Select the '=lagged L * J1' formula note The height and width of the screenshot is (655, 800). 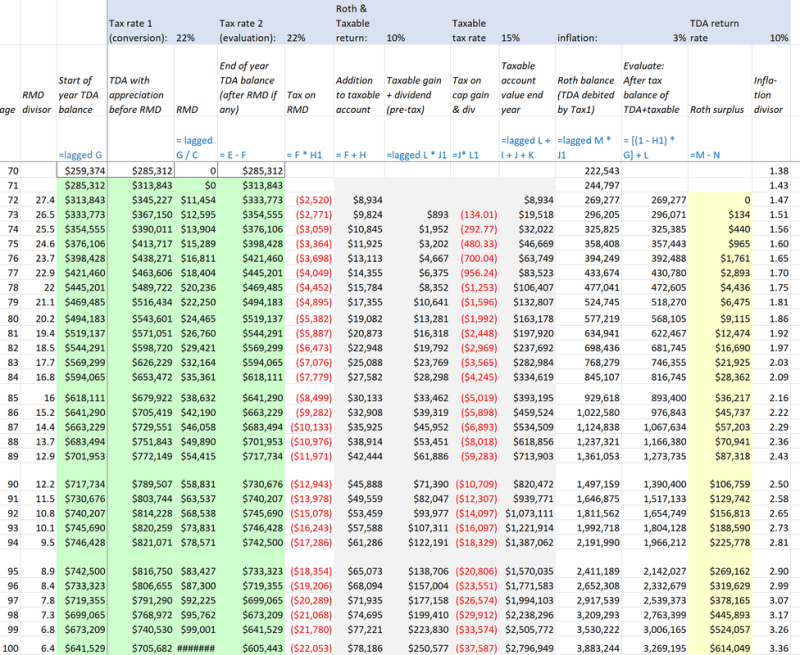416,155
